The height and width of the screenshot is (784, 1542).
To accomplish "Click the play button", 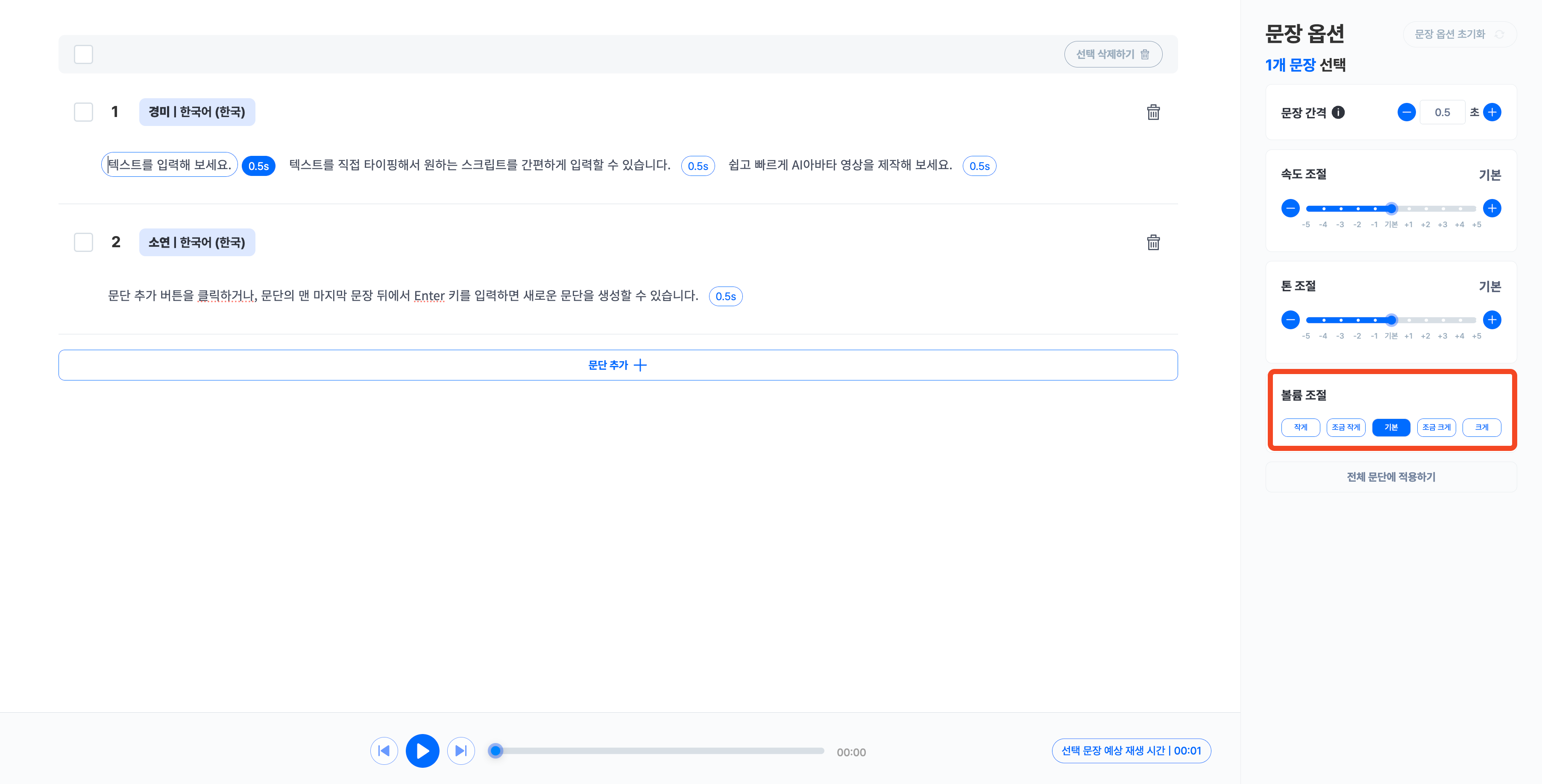I will [422, 751].
